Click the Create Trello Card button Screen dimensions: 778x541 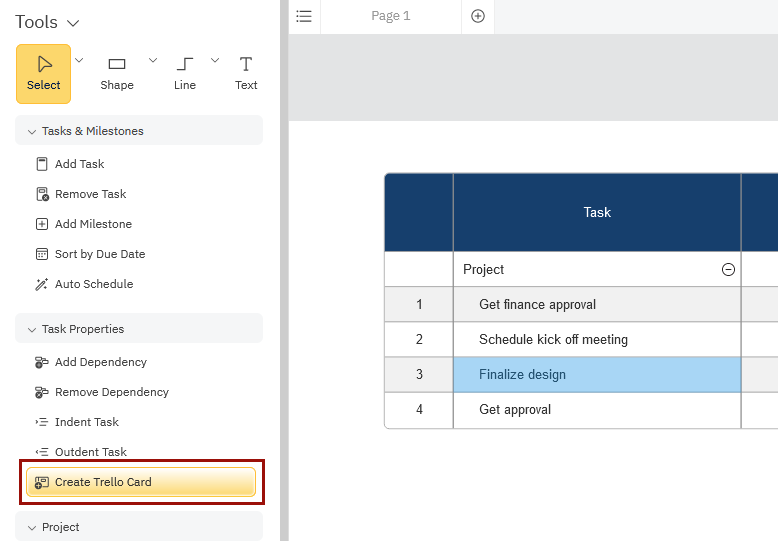coord(141,482)
